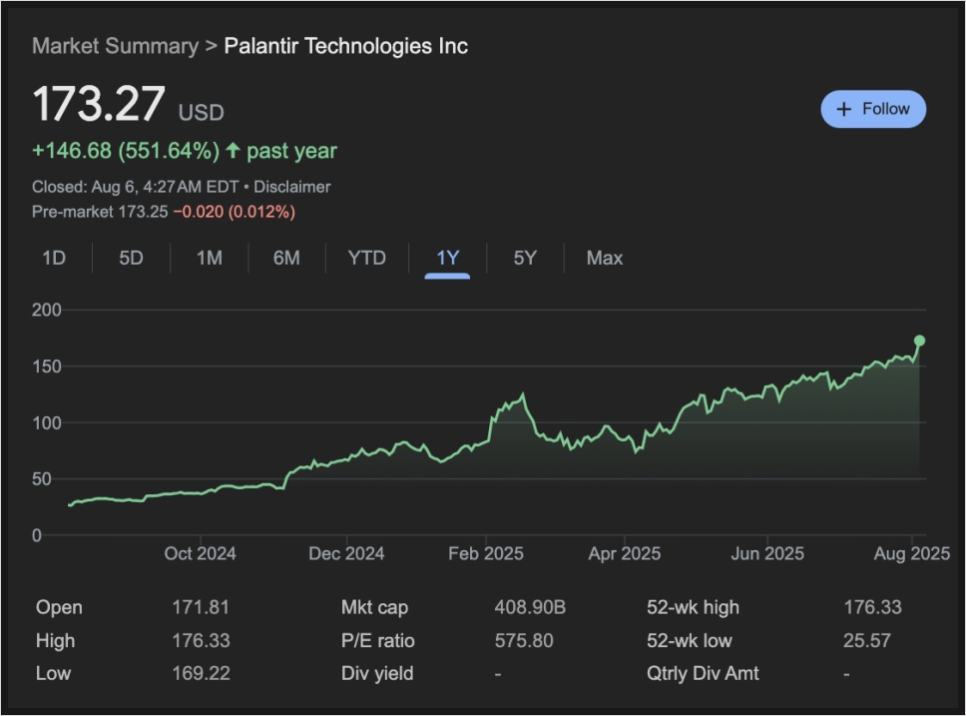
Task: Click the green up arrow icon
Action: coord(232,150)
